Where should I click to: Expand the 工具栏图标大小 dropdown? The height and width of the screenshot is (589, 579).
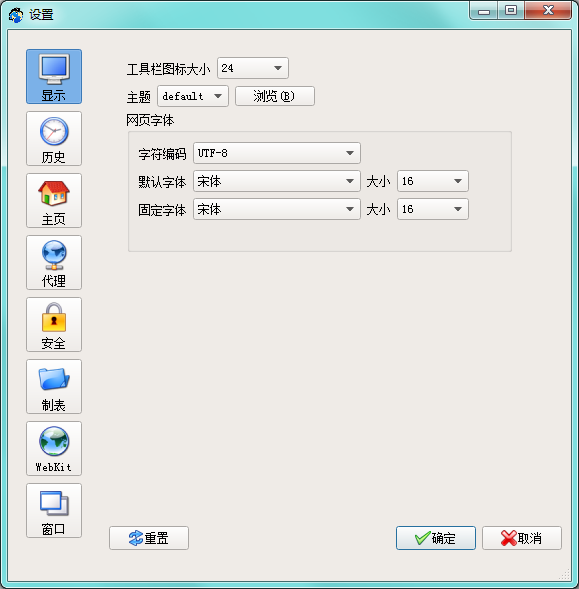253,68
